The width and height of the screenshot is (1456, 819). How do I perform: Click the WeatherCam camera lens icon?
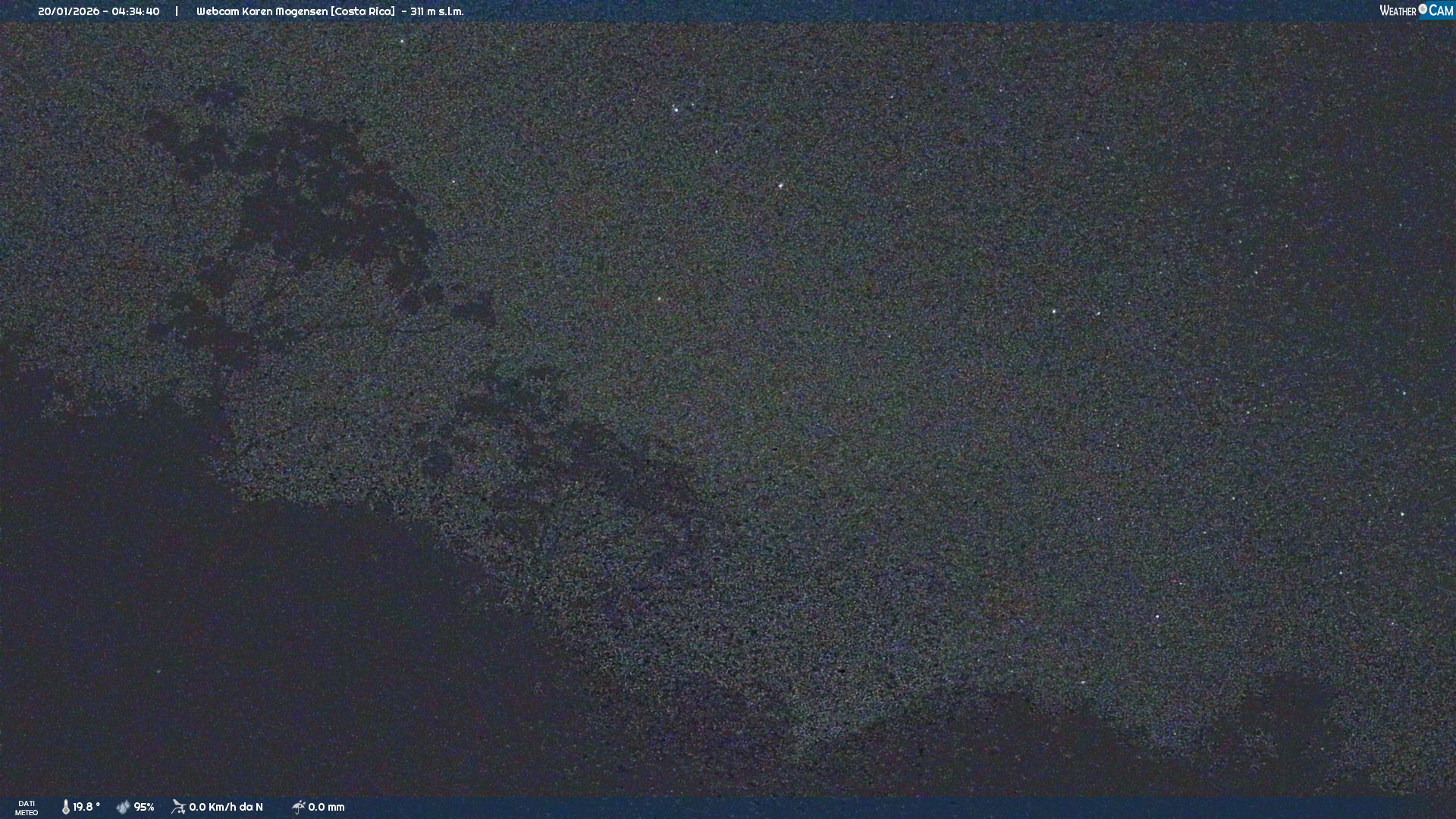pyautogui.click(x=1423, y=9)
